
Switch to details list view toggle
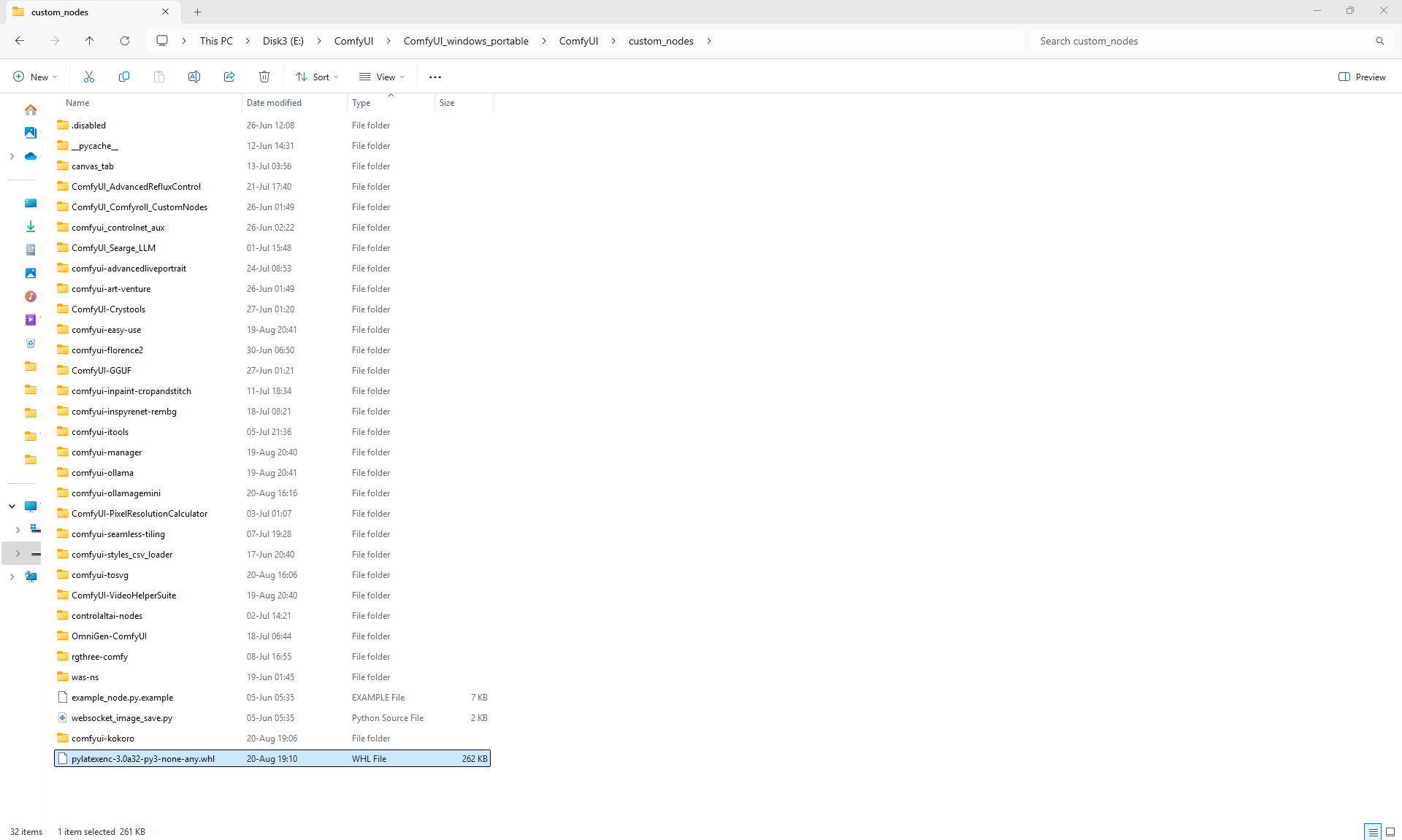pyautogui.click(x=1373, y=831)
